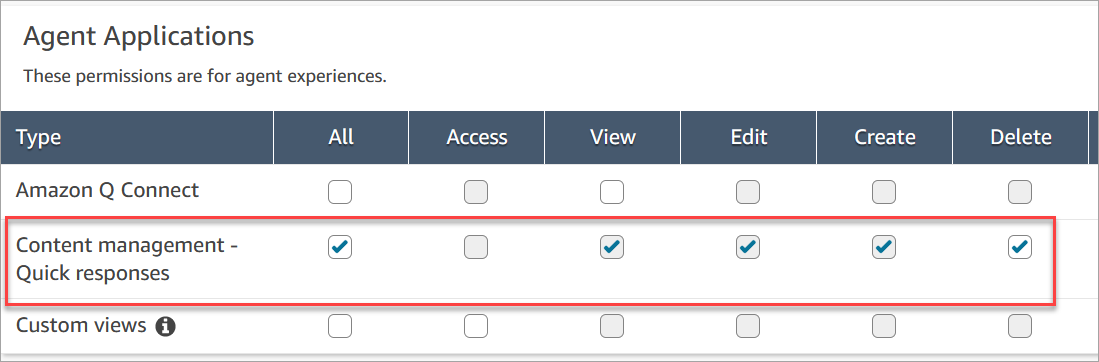Click the View column header

click(x=613, y=137)
